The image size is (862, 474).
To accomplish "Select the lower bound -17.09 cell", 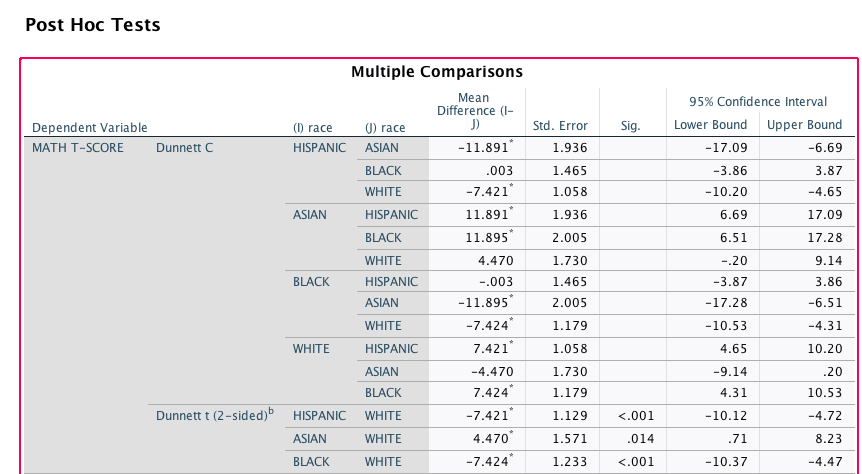I will tap(727, 147).
